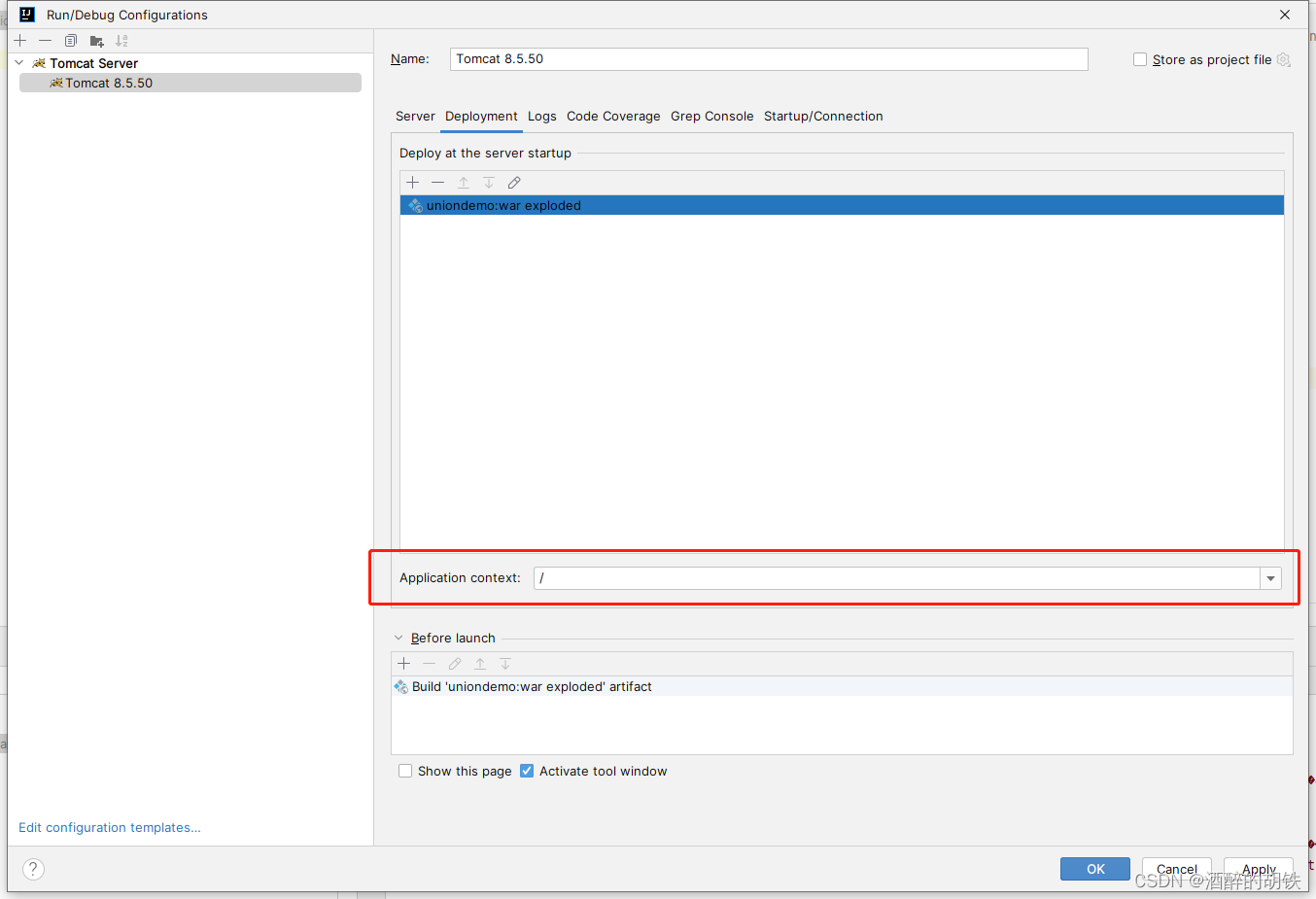Select uniondemo:war exploded deployment row
The width and height of the screenshot is (1316, 899).
coord(842,205)
